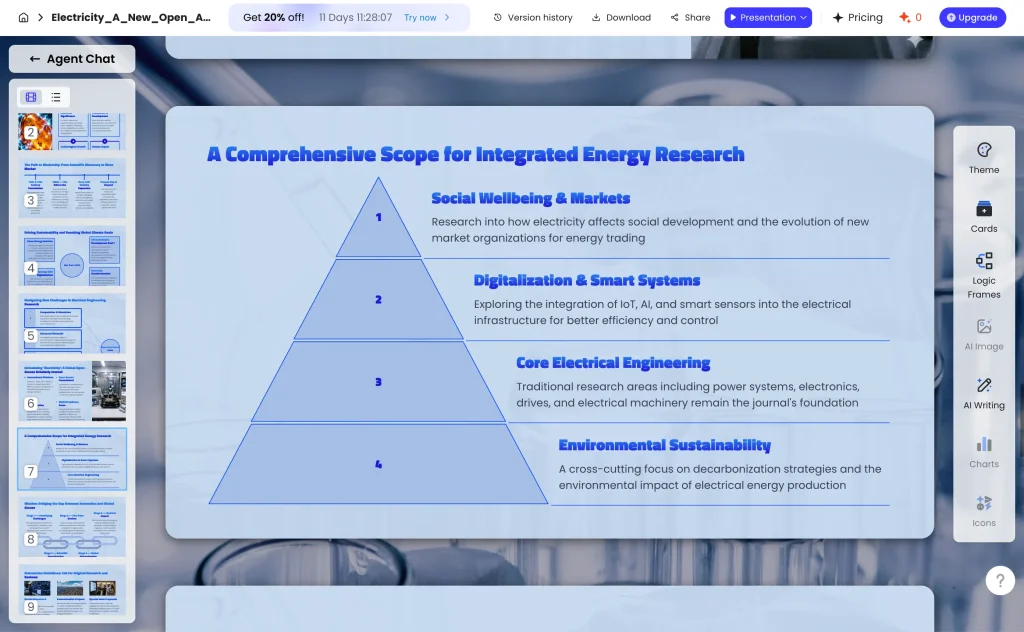
Task: Click the Upgrade button
Action: pos(972,18)
